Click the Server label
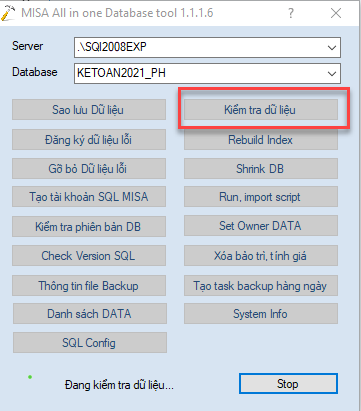Screen dimensions: 361x411 pos(27,46)
